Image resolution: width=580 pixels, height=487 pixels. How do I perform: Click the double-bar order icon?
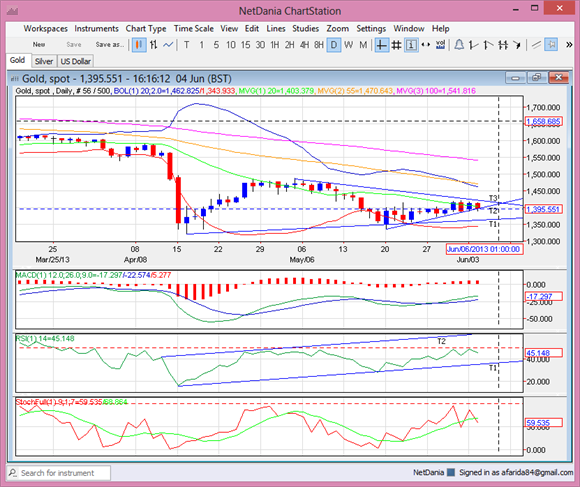click(x=503, y=45)
